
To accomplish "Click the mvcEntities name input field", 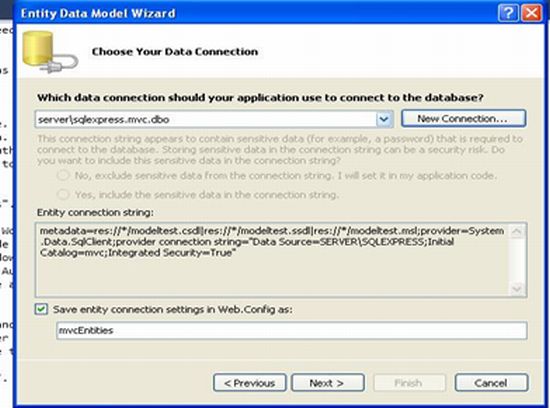I will [x=291, y=330].
